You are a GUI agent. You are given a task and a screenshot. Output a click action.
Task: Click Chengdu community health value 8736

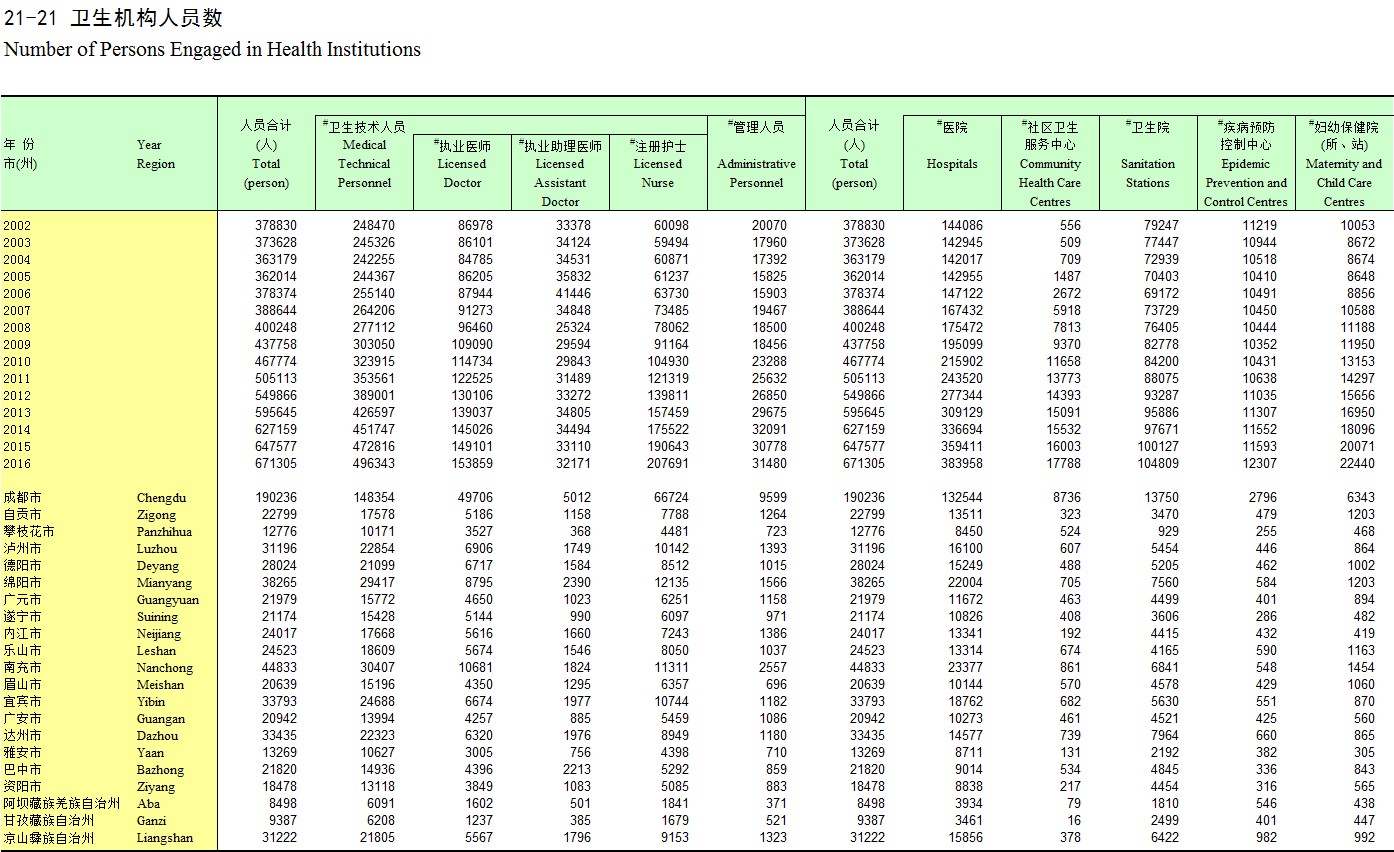(1067, 498)
